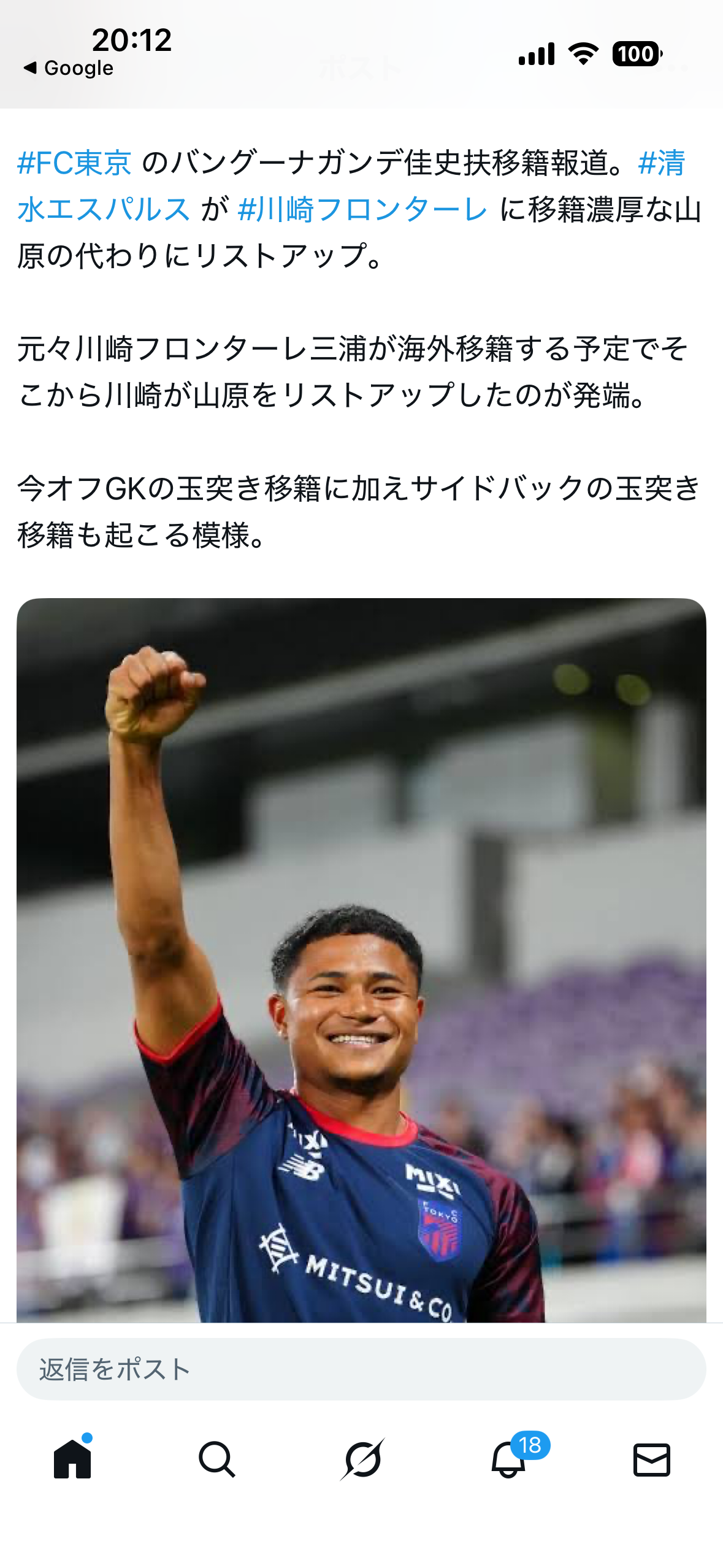Image resolution: width=723 pixels, height=1568 pixels.
Task: Open the Grok tab icon
Action: tap(362, 1459)
